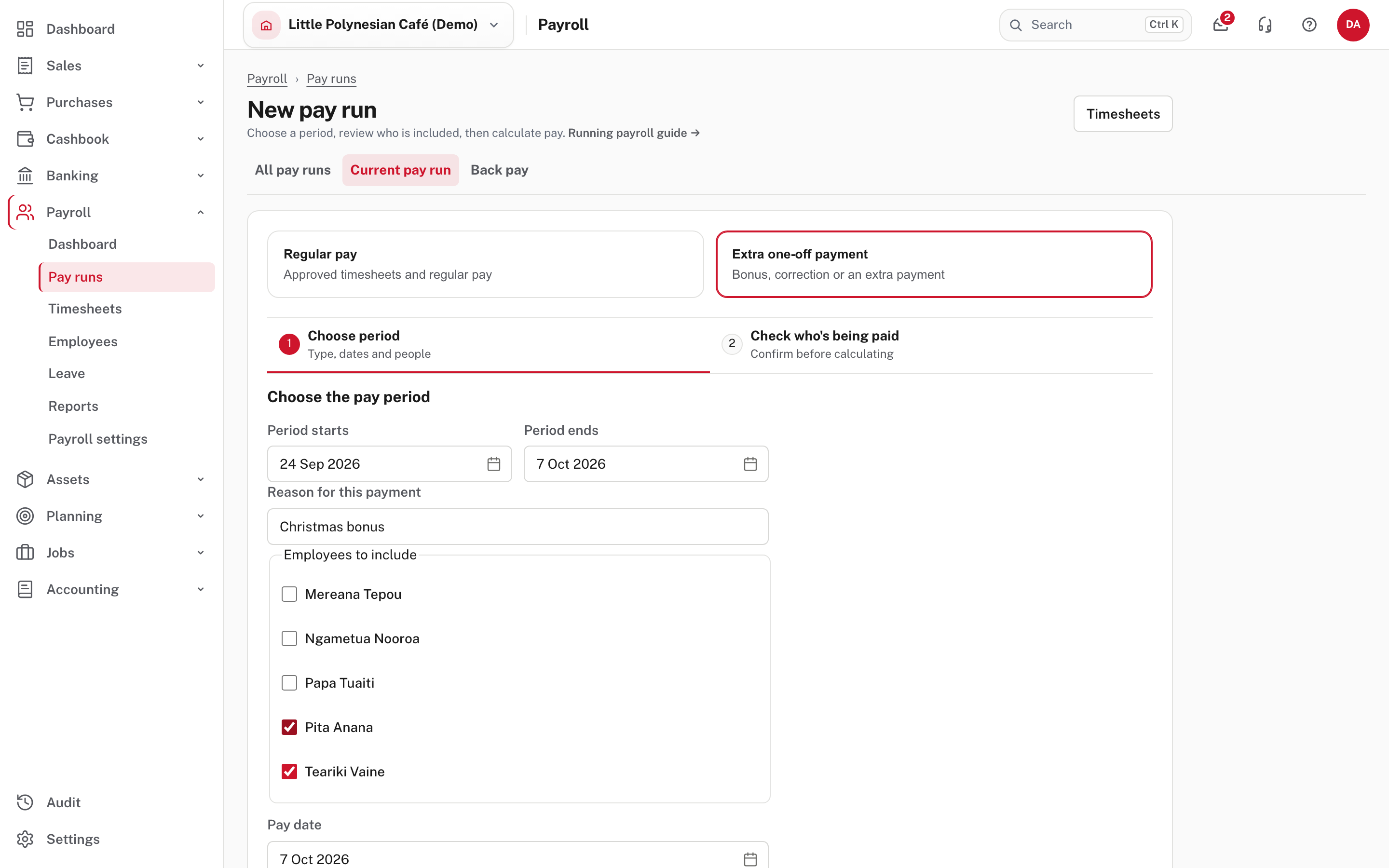Click the support headset icon
This screenshot has height=868, width=1389.
(x=1265, y=25)
